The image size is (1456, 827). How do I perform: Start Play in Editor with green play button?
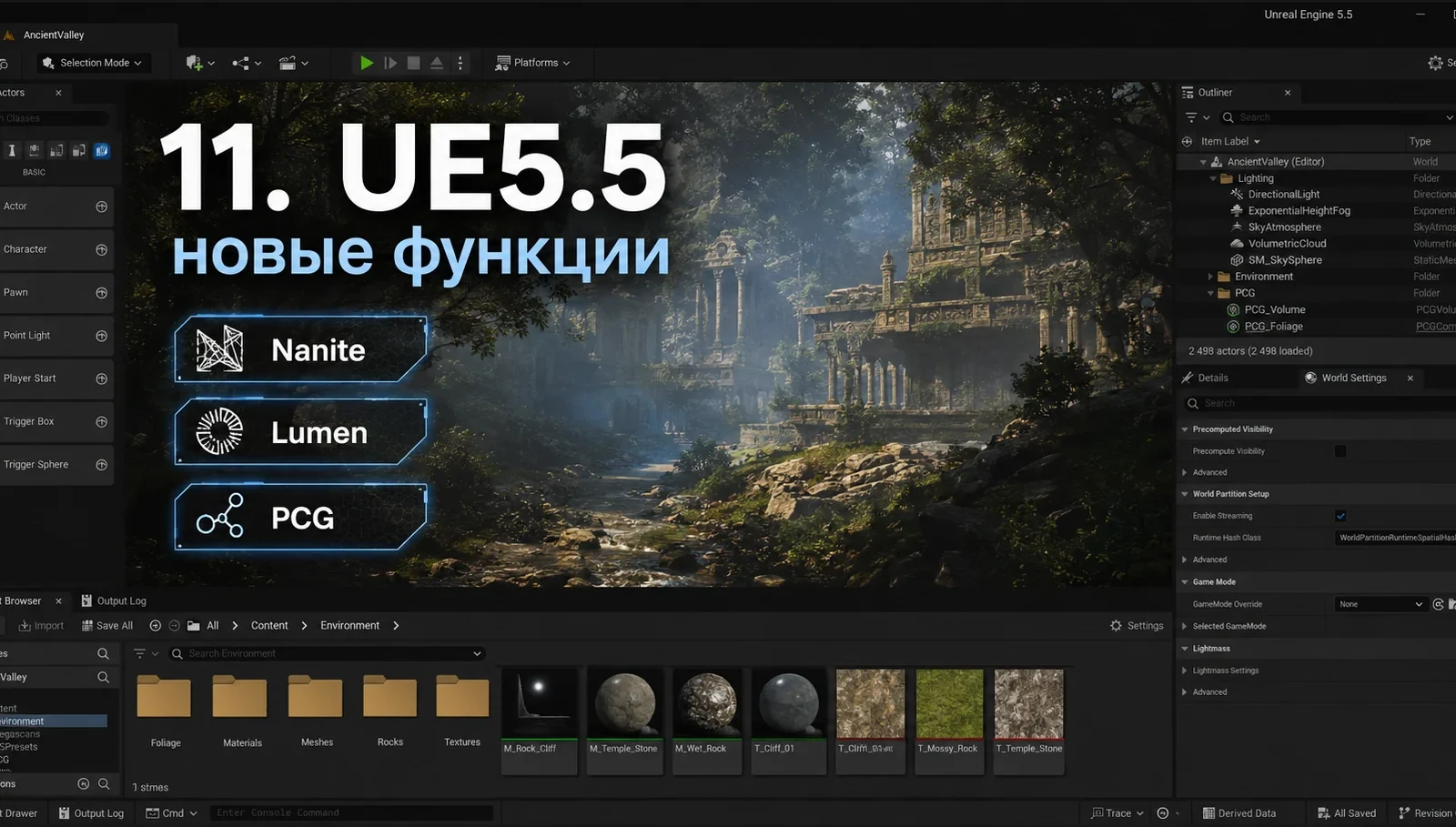(366, 63)
